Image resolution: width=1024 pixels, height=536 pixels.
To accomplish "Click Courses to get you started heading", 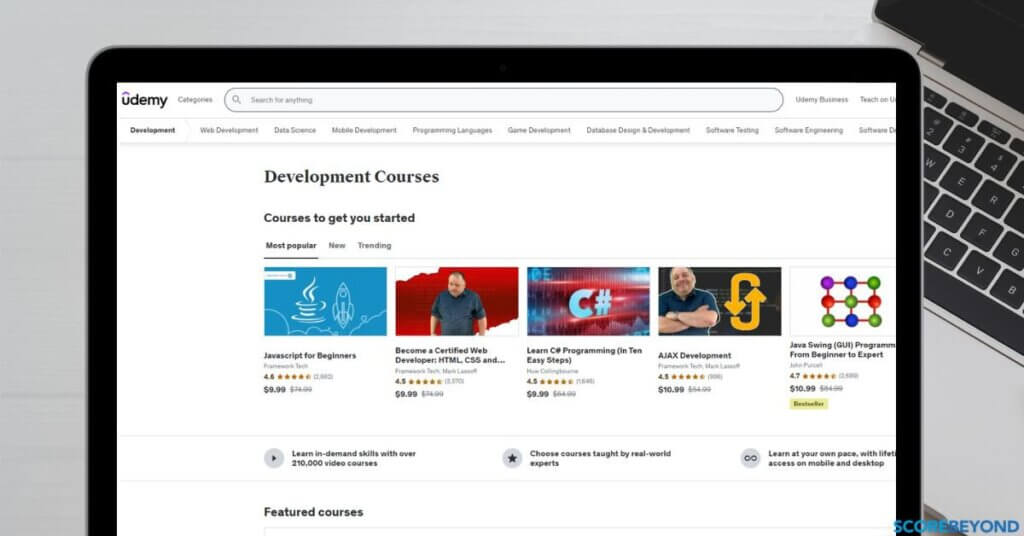I will click(339, 218).
